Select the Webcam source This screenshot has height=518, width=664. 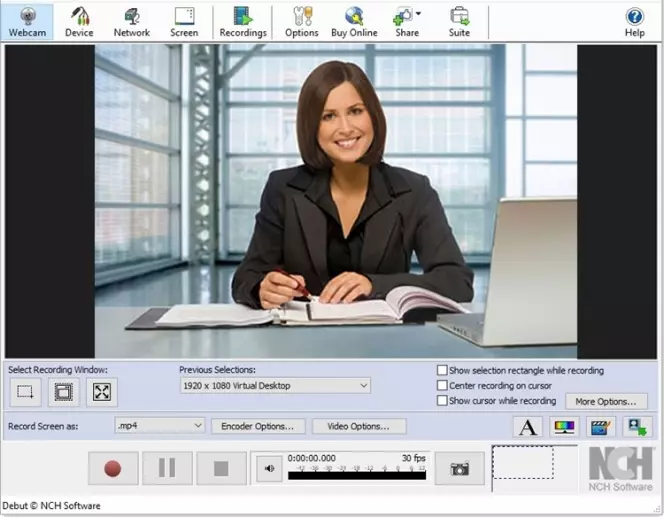pyautogui.click(x=27, y=22)
